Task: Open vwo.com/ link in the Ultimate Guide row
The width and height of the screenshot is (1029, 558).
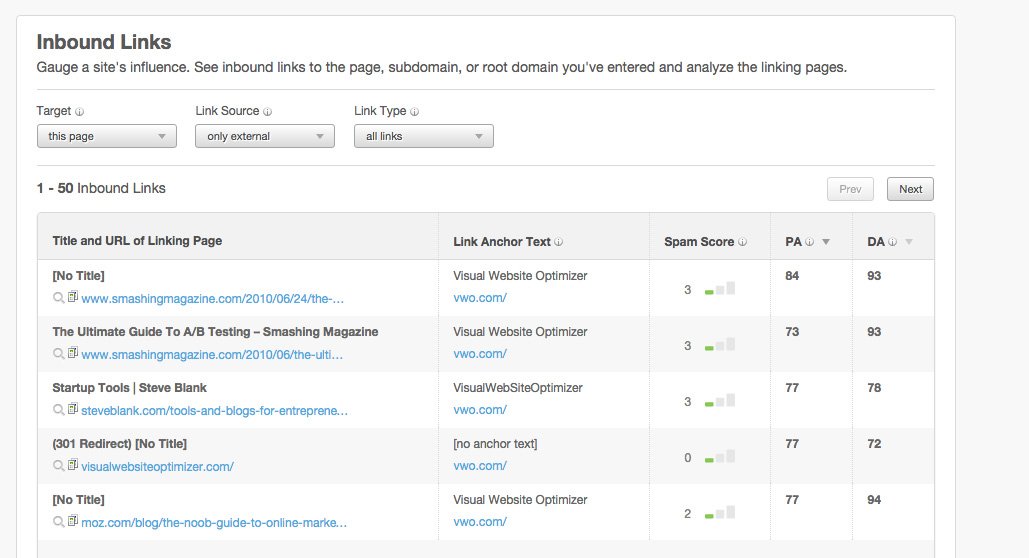Action: tap(480, 354)
